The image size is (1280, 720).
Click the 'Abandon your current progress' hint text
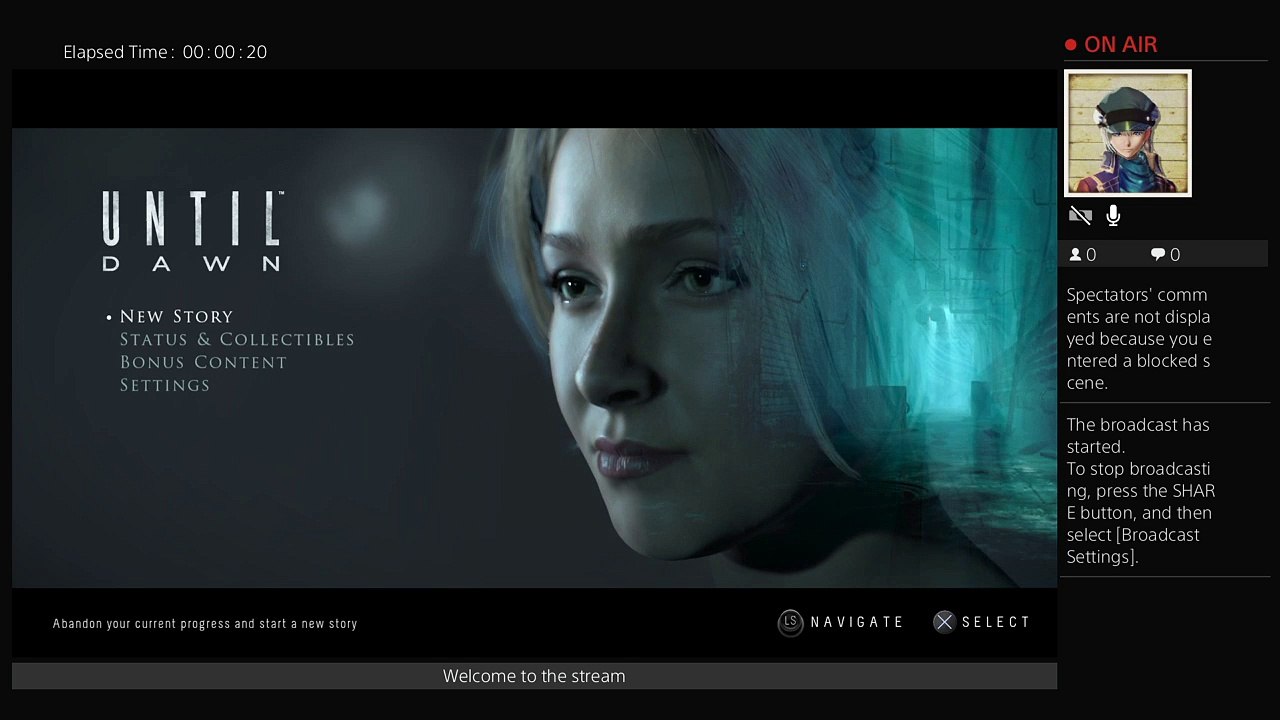pyautogui.click(x=205, y=624)
